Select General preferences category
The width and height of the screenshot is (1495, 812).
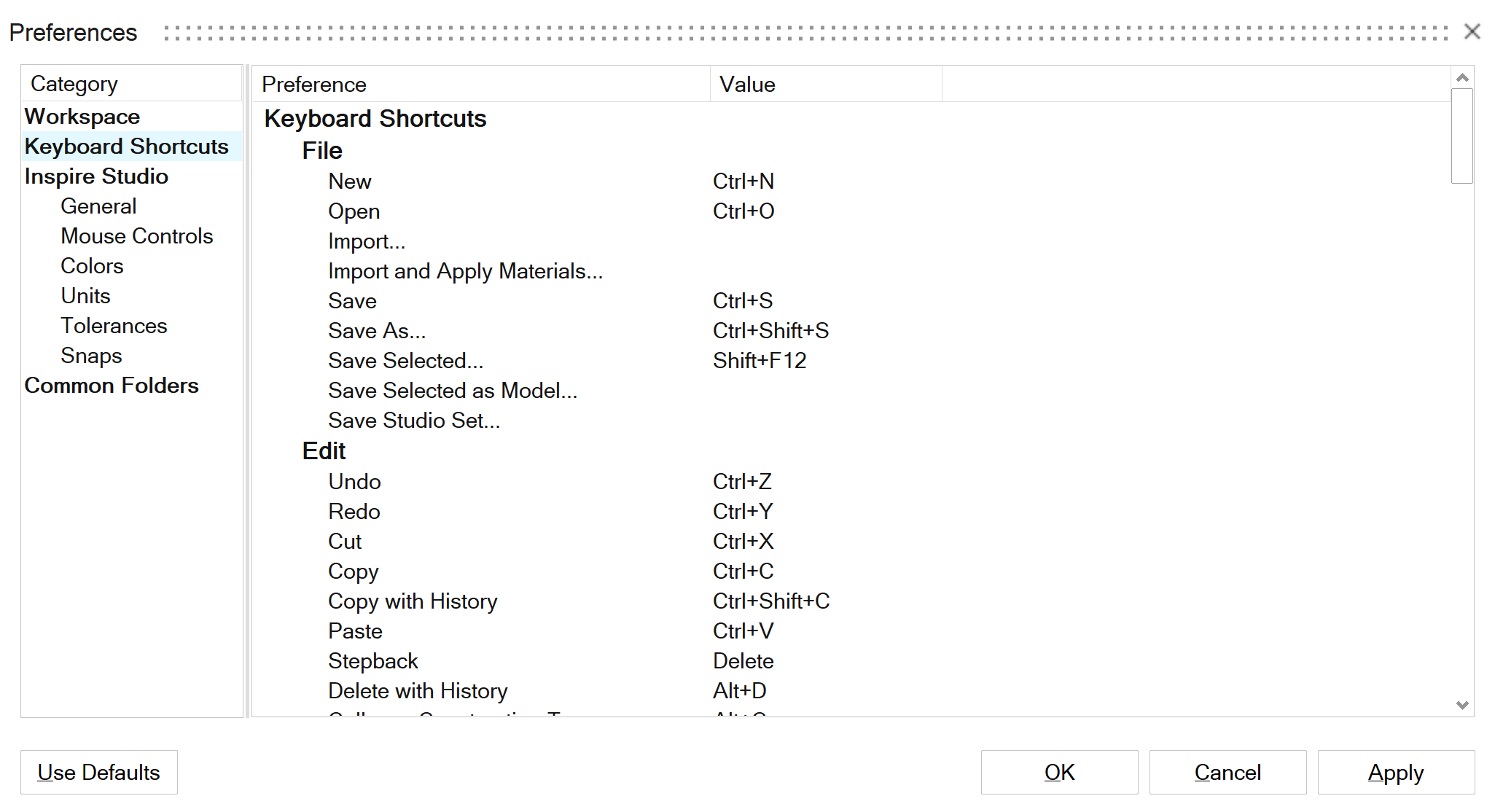[98, 206]
